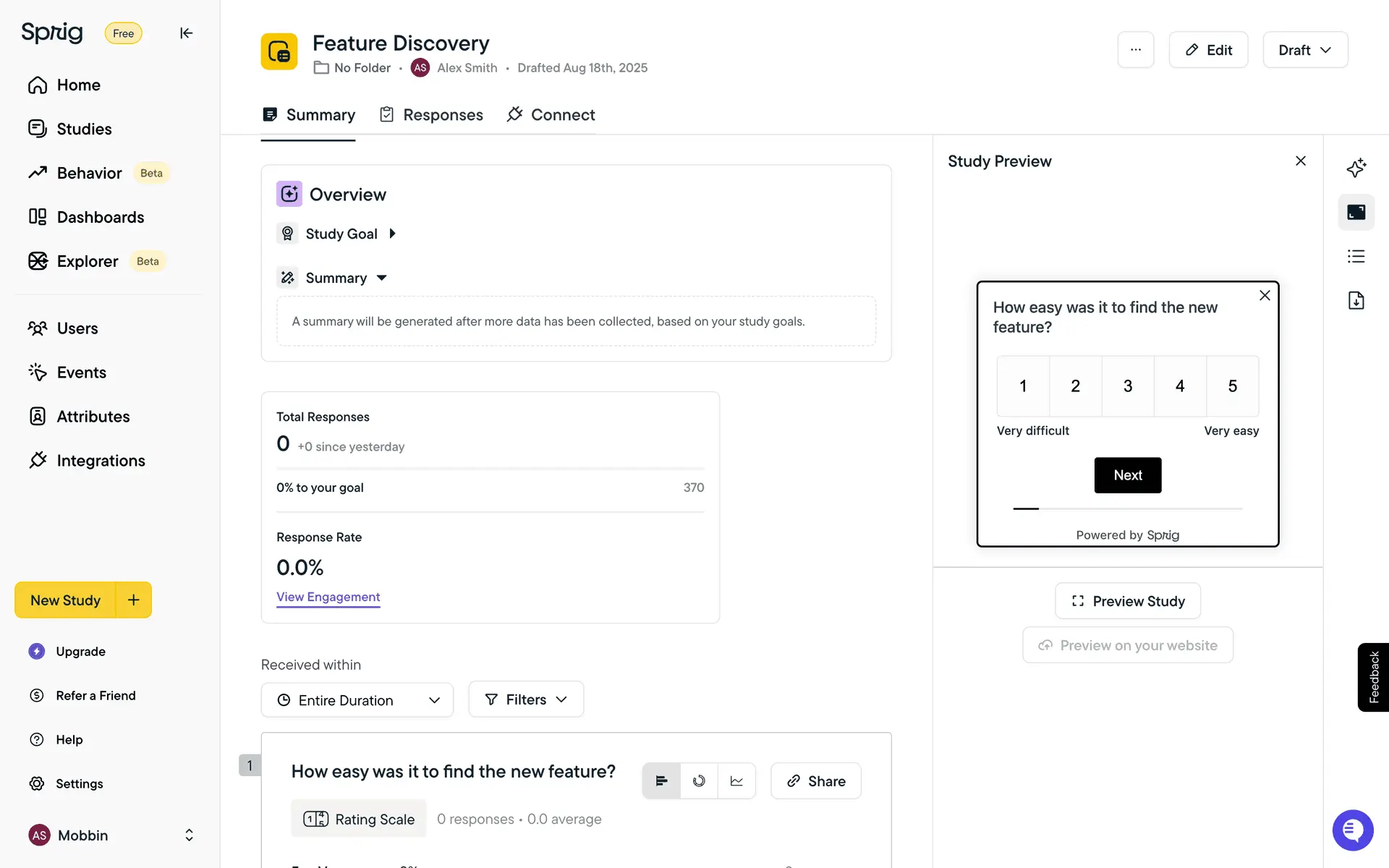The height and width of the screenshot is (868, 1389).
Task: Switch to line chart view icon
Action: point(736,781)
